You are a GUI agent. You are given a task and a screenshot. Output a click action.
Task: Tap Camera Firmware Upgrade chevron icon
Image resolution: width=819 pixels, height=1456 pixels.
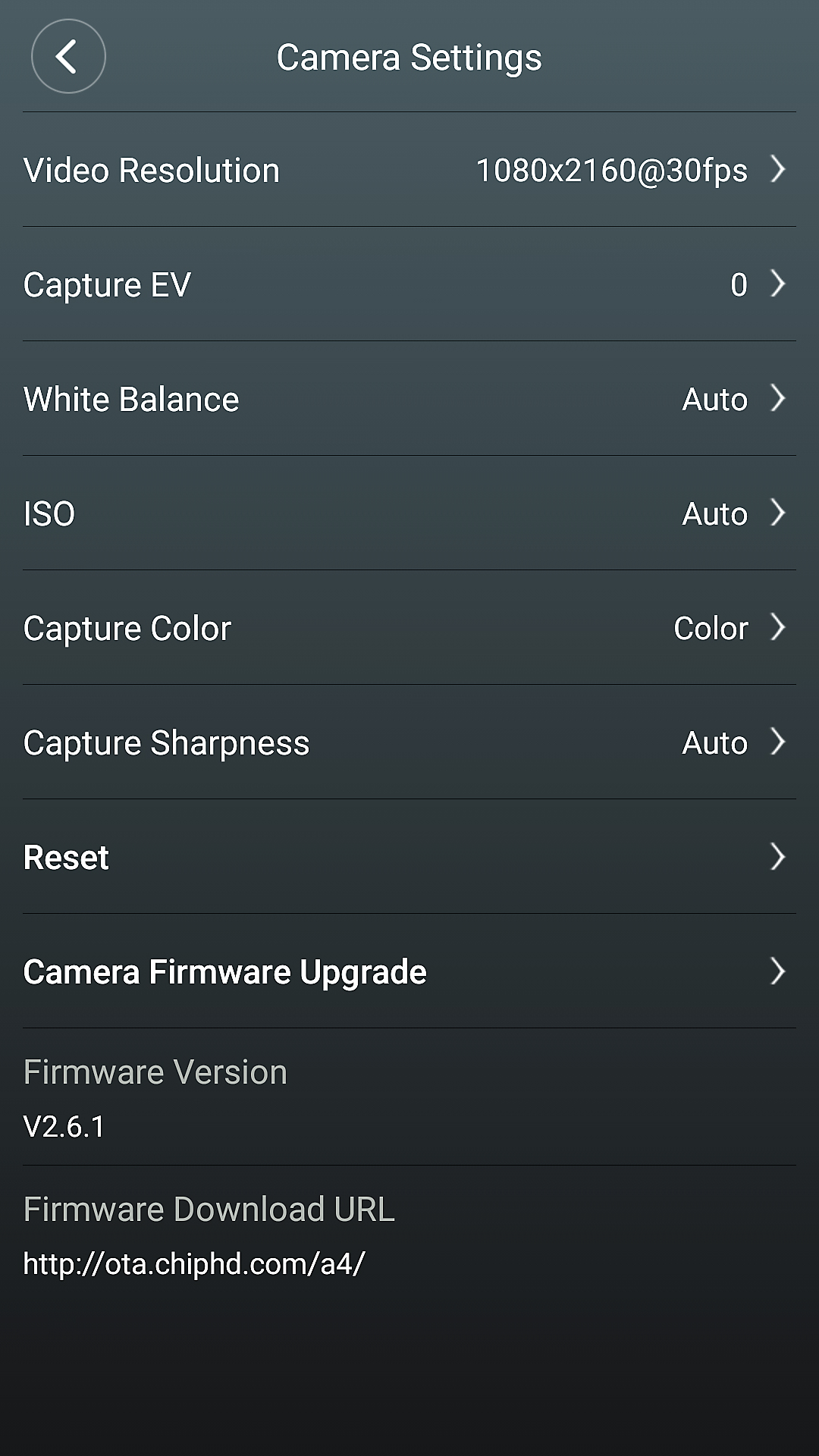click(x=777, y=971)
